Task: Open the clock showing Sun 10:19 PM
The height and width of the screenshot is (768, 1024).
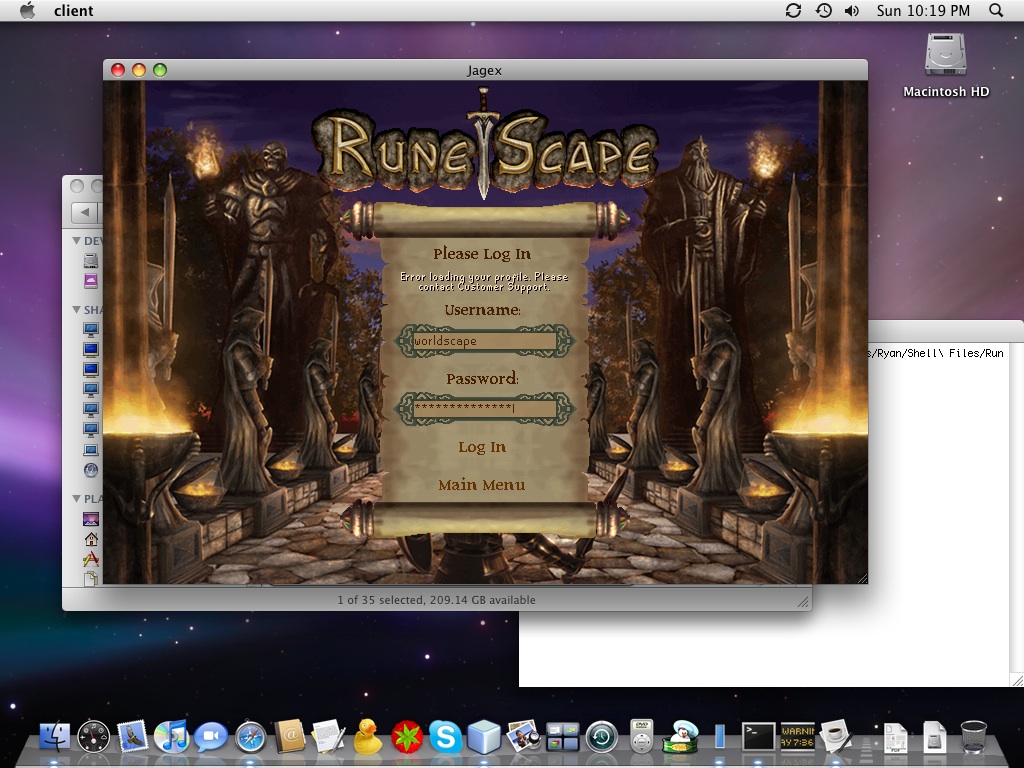Action: 923,10
